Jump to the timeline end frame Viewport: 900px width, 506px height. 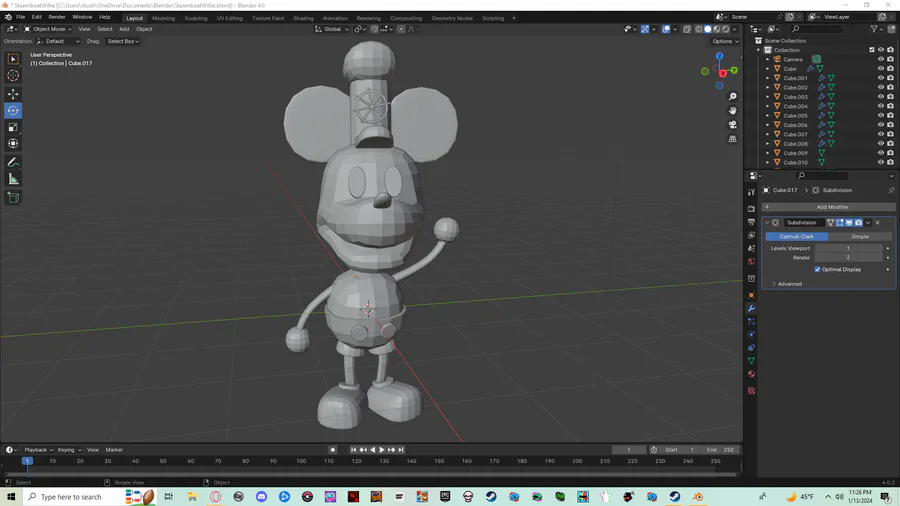coord(401,450)
